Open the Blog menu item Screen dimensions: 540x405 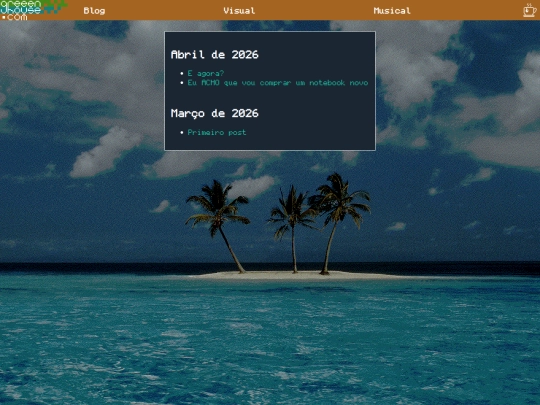(x=94, y=11)
